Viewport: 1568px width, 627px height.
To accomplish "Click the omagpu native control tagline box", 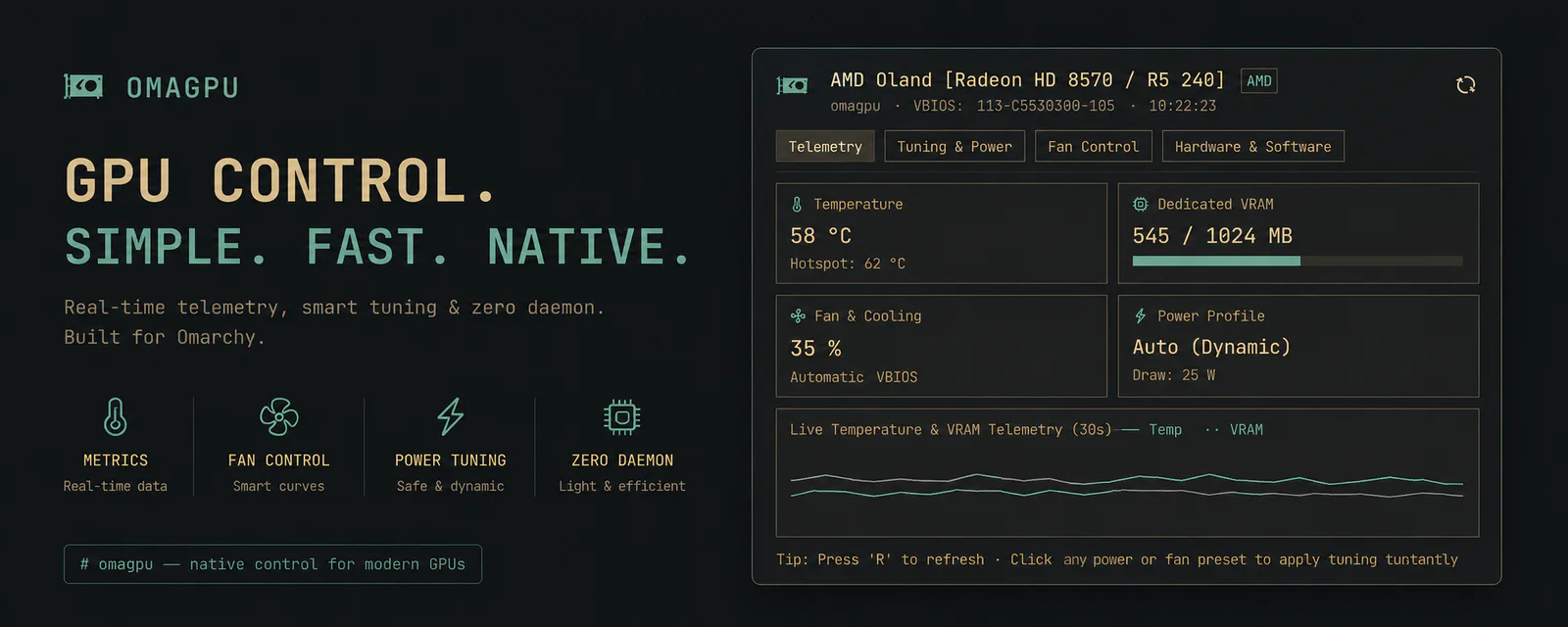I will coord(272,564).
